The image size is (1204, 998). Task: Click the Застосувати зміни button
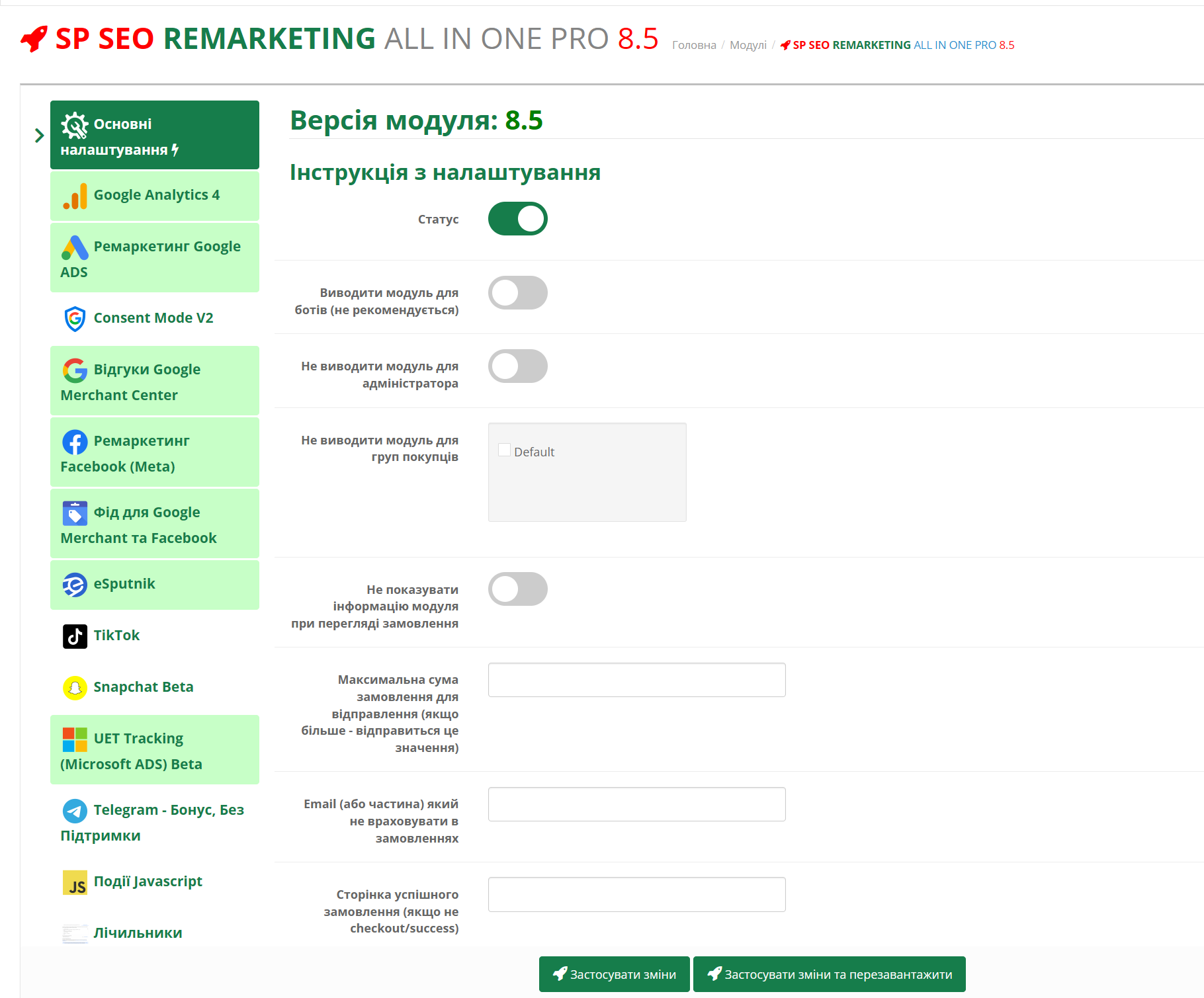coord(615,974)
